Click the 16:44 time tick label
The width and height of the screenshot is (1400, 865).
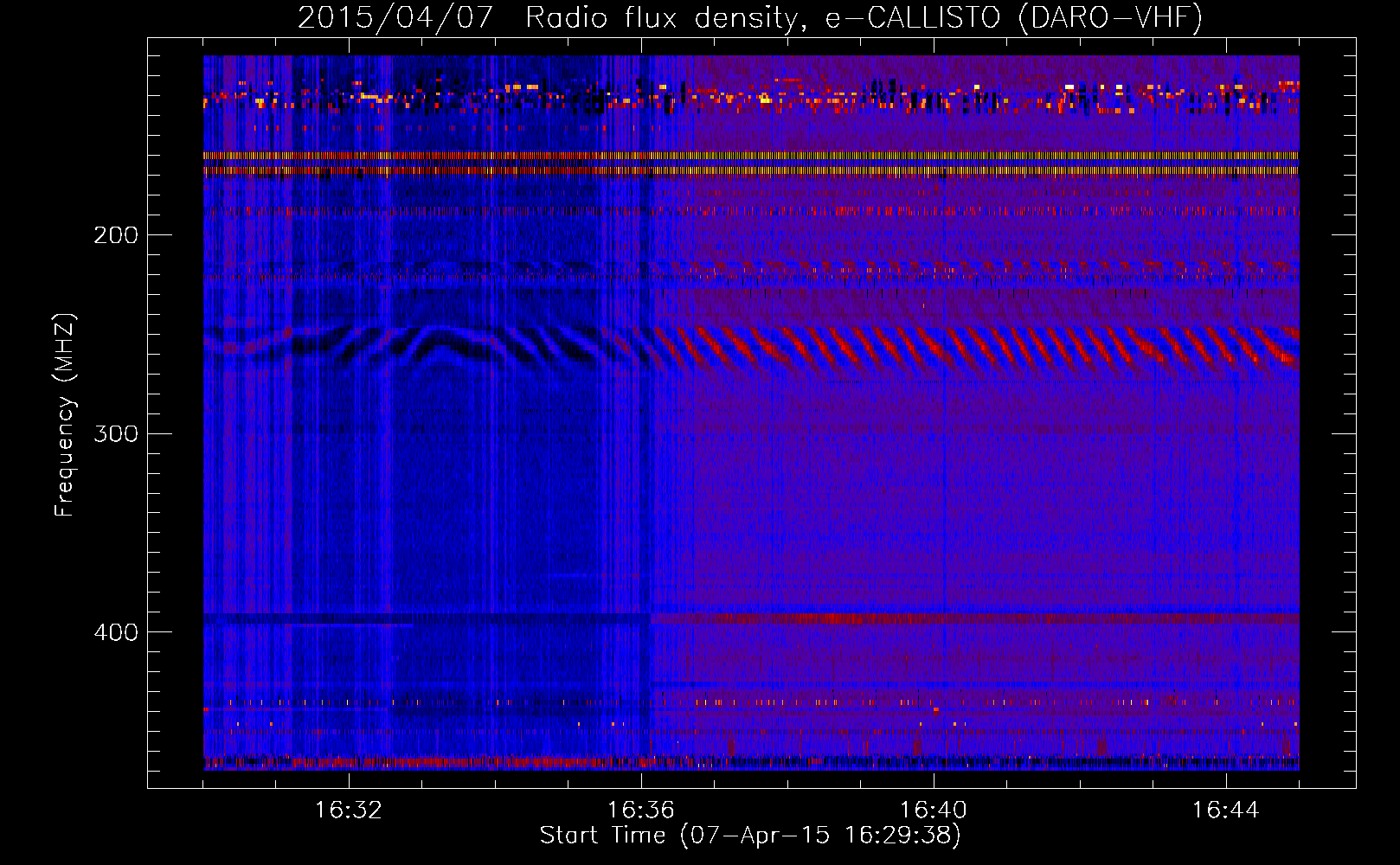pos(1225,811)
